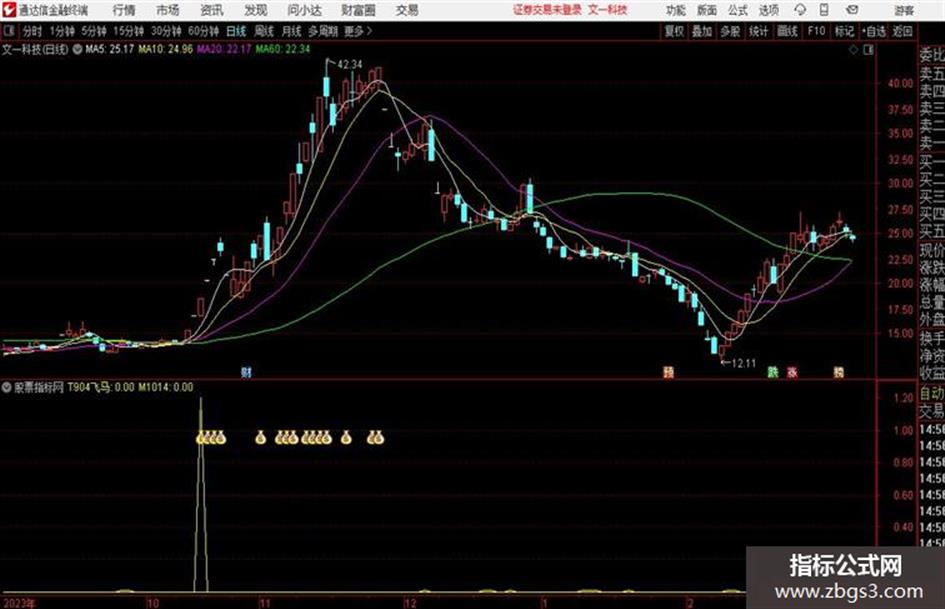This screenshot has height=609, width=945.
Task: Click the T904飞马: 0.00 indicator label
Action: (101, 387)
